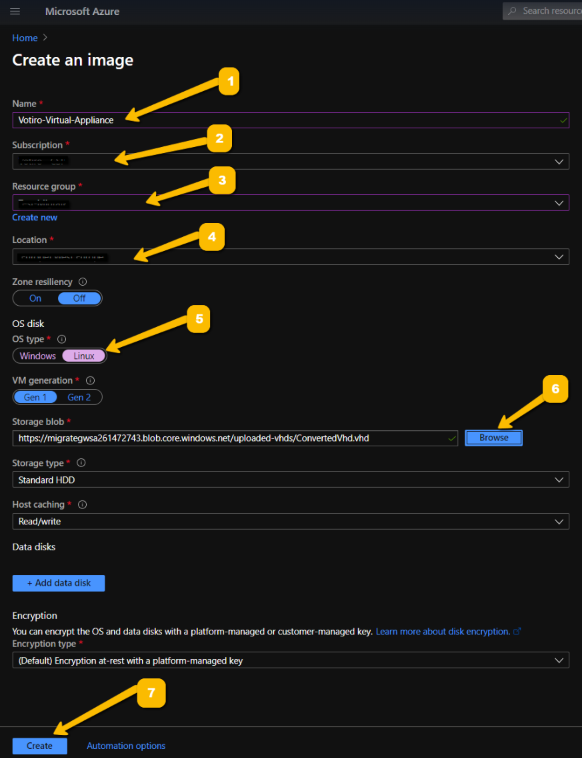Choose Gen 2 VM generation
The height and width of the screenshot is (758, 582).
tap(79, 397)
